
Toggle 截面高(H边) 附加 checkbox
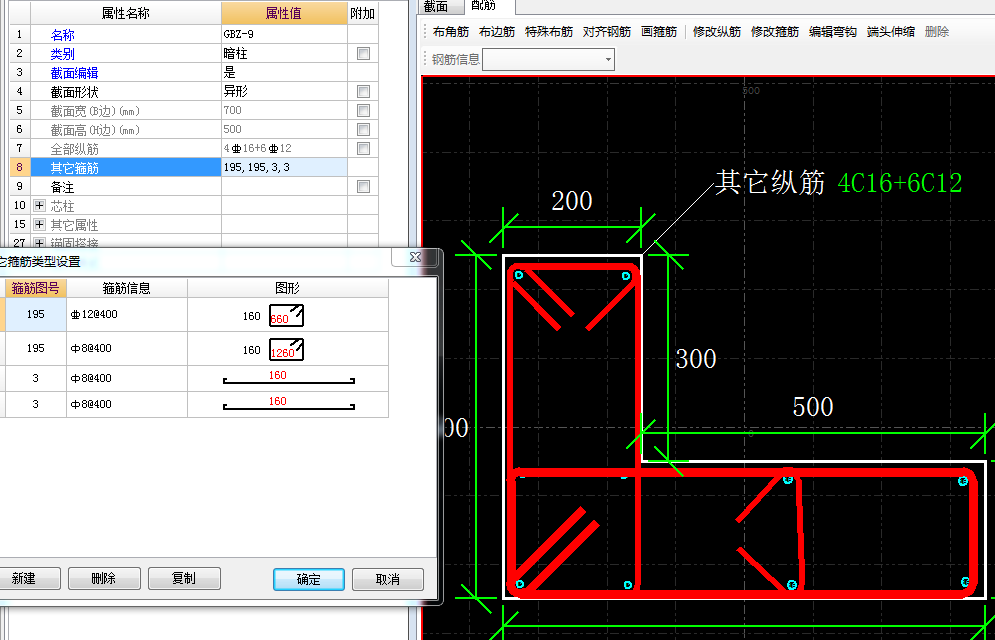pyautogui.click(x=363, y=129)
